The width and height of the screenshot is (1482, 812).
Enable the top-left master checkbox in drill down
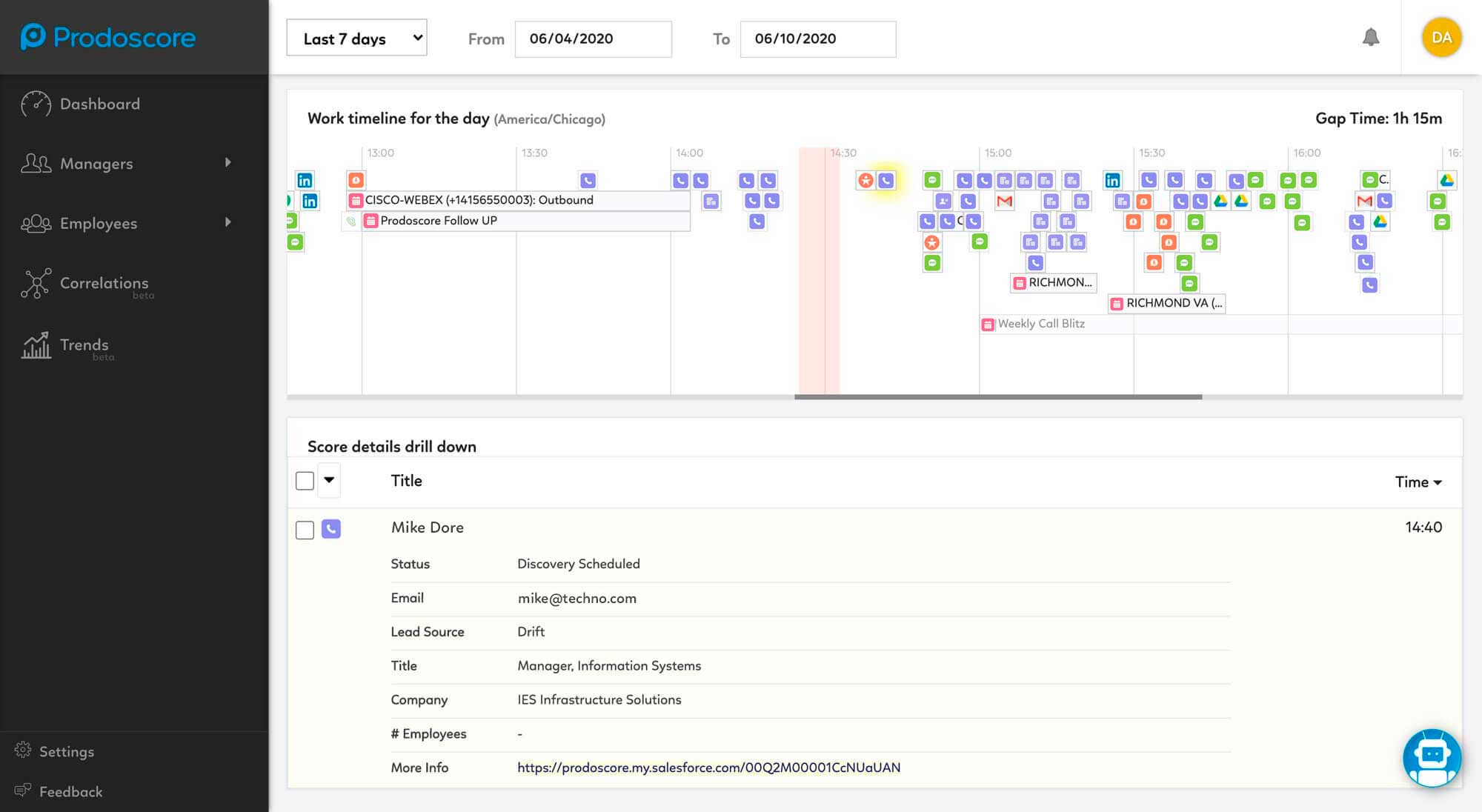tap(305, 481)
